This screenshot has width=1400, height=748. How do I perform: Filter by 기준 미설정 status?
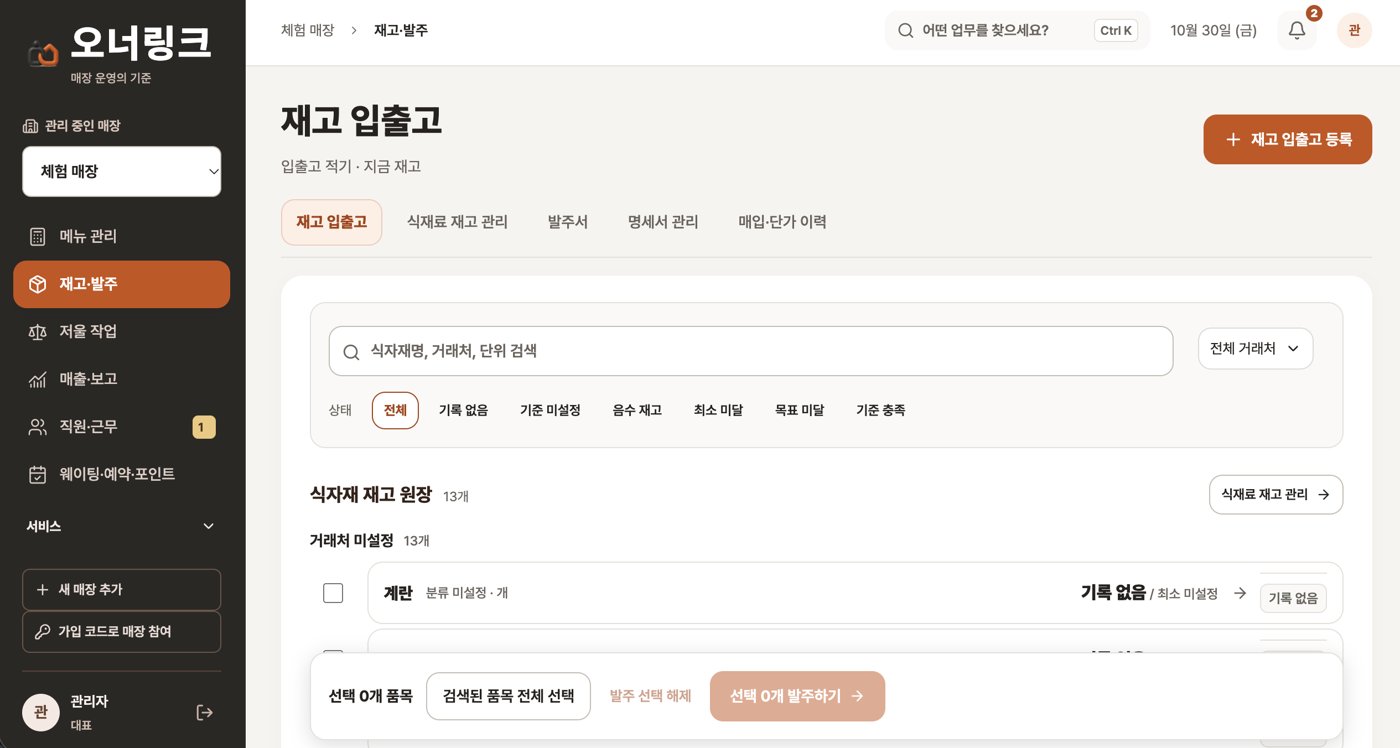550,410
